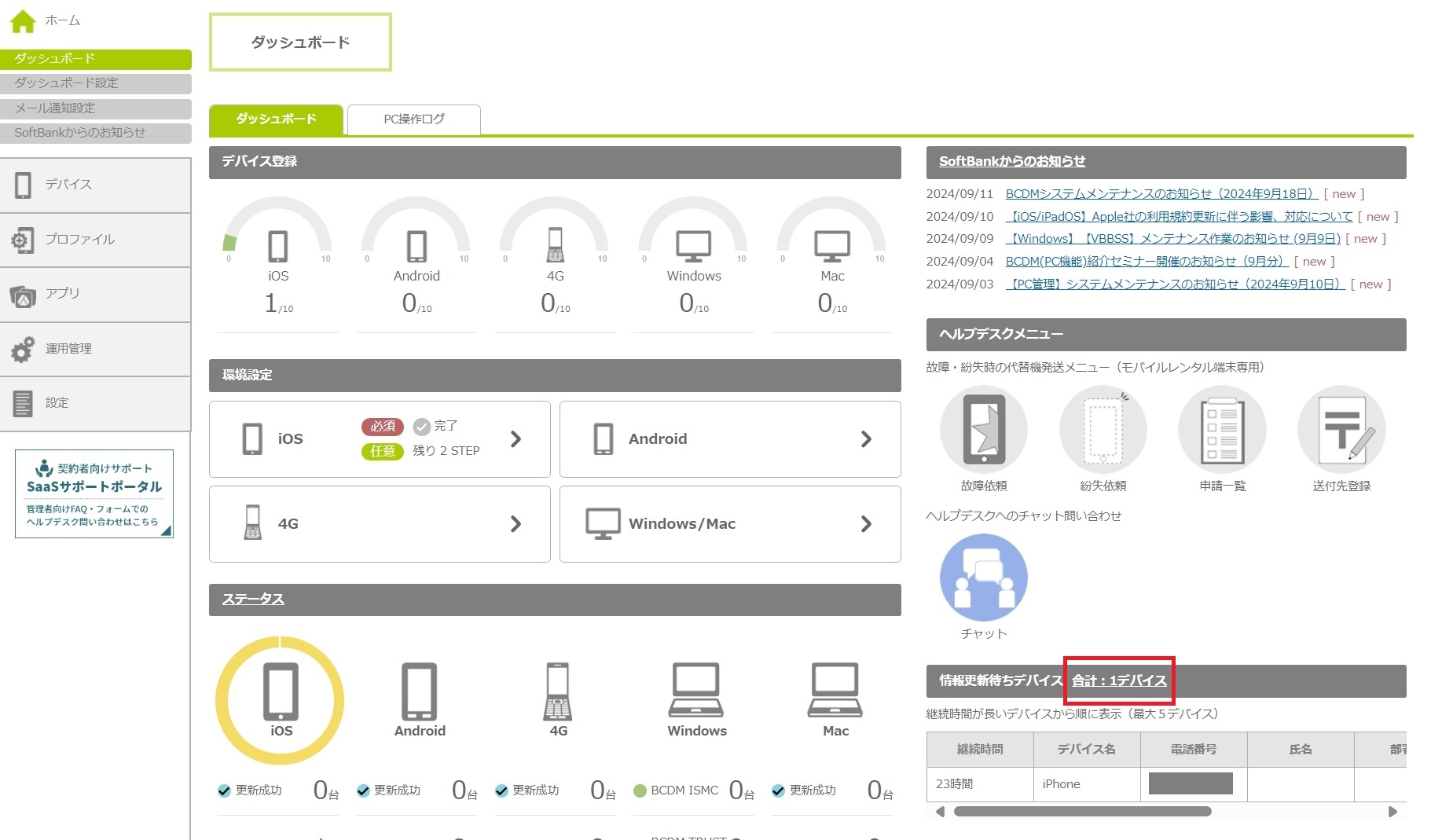
Task: Click the 送付先登録 shipping address icon
Action: pyautogui.click(x=1341, y=430)
